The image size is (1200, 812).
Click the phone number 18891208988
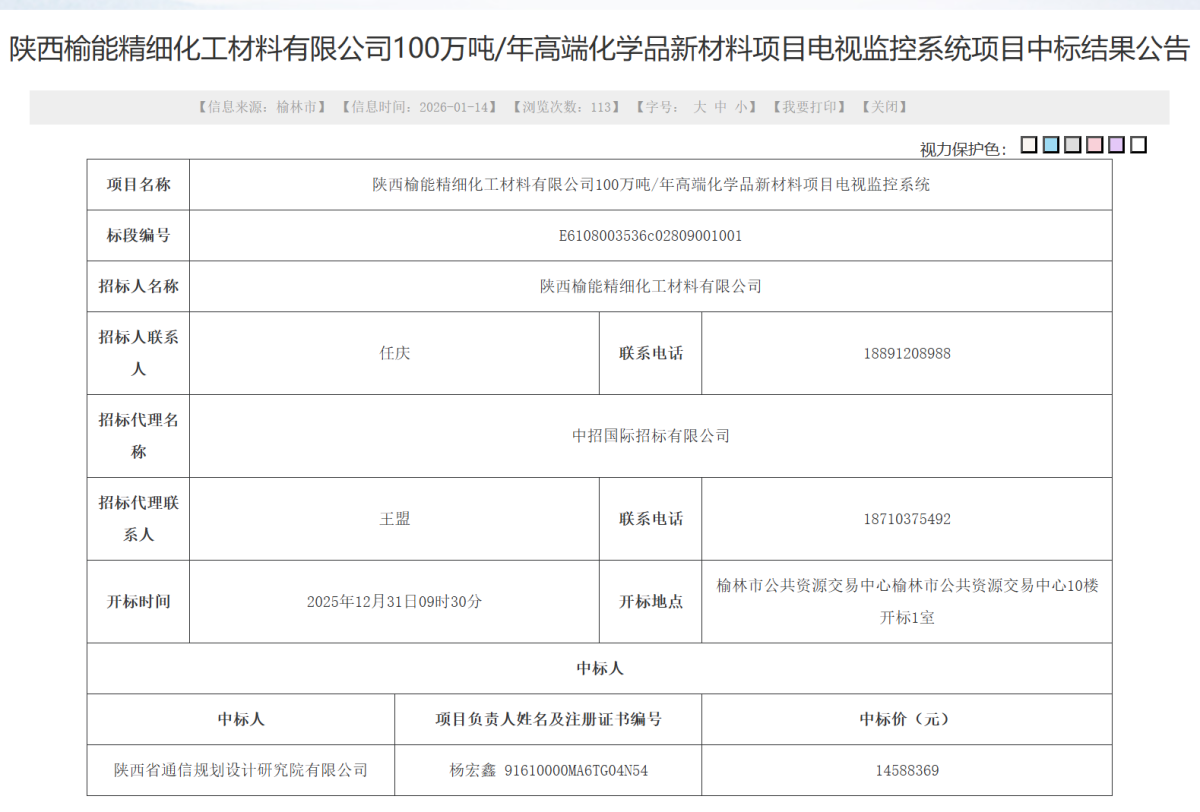(x=906, y=353)
